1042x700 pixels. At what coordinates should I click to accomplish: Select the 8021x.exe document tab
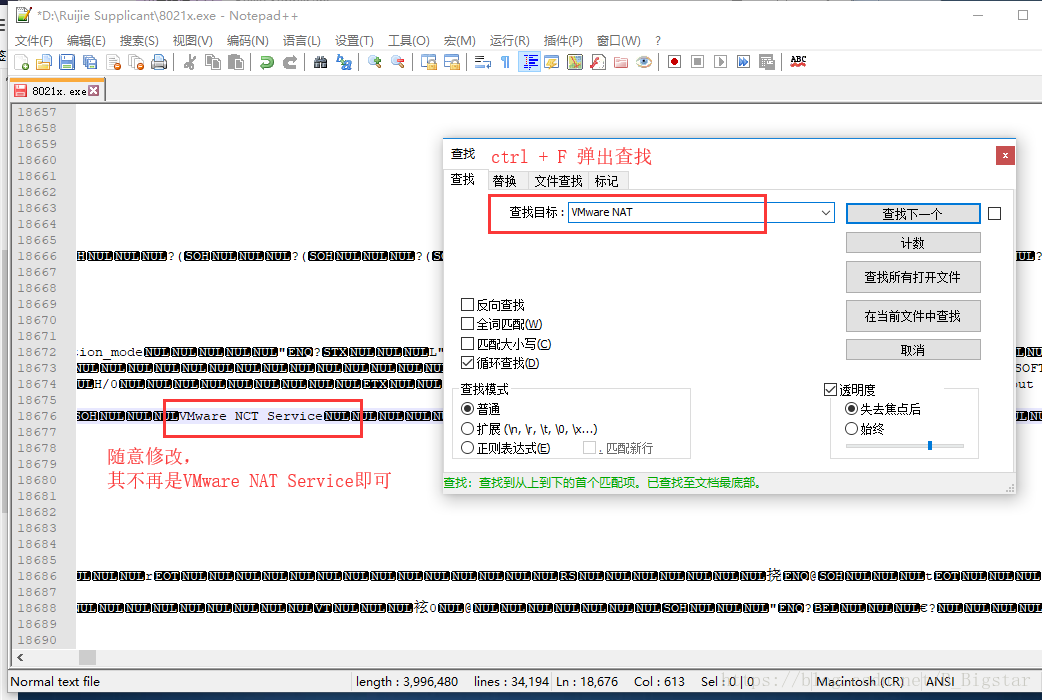(58, 91)
